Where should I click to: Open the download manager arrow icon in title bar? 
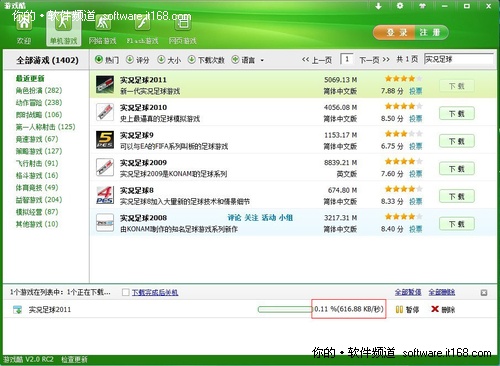[378, 6]
